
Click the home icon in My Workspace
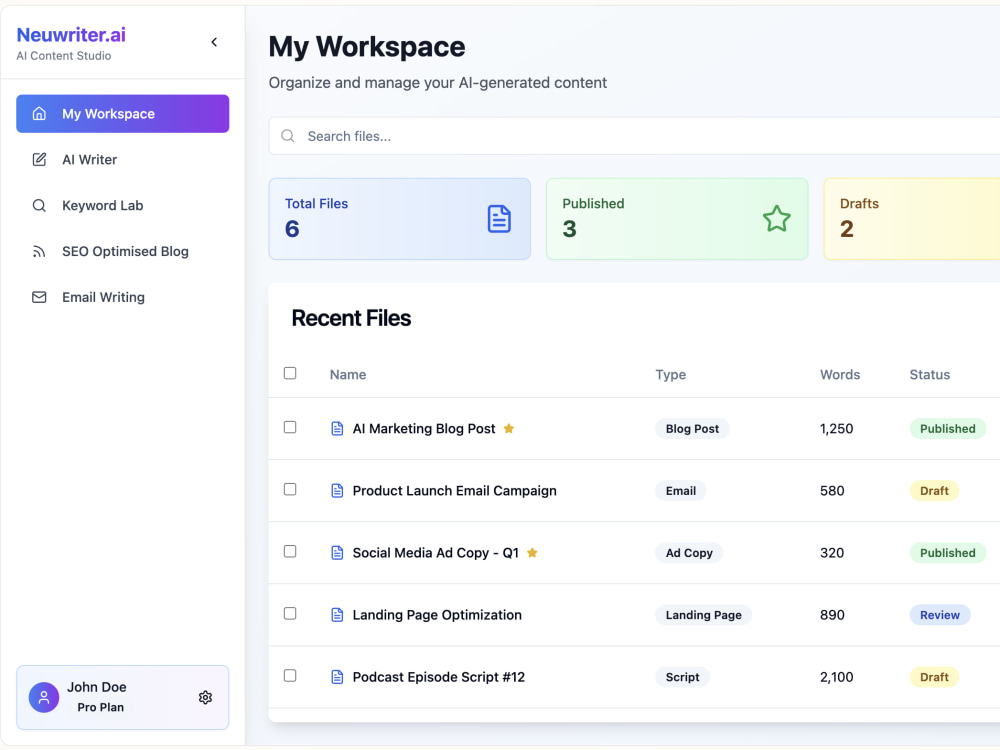click(x=39, y=114)
